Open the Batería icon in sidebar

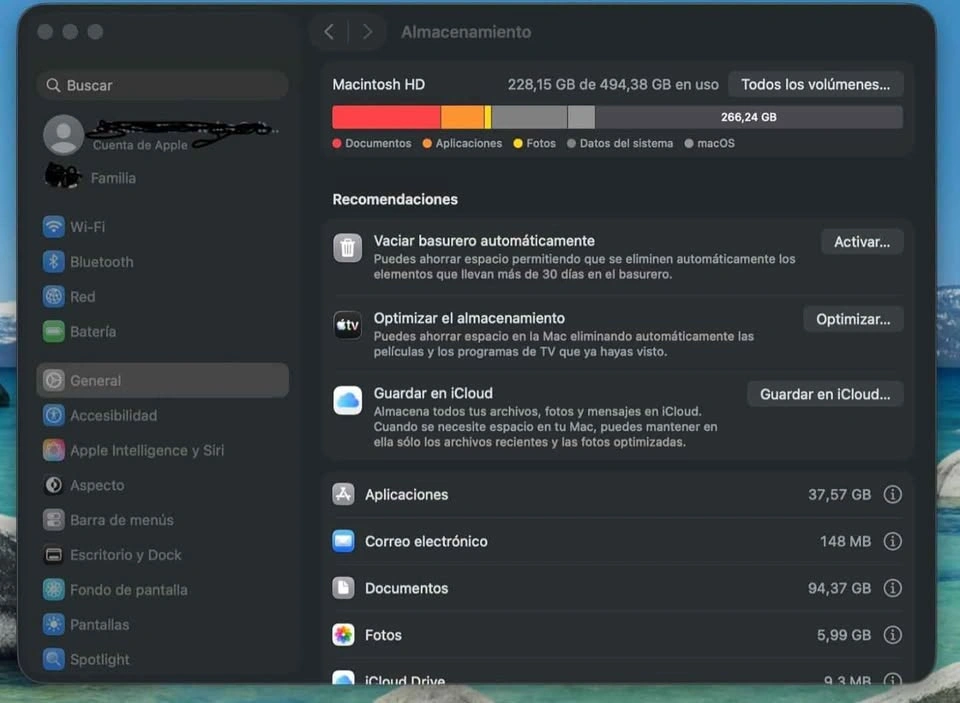(x=54, y=331)
